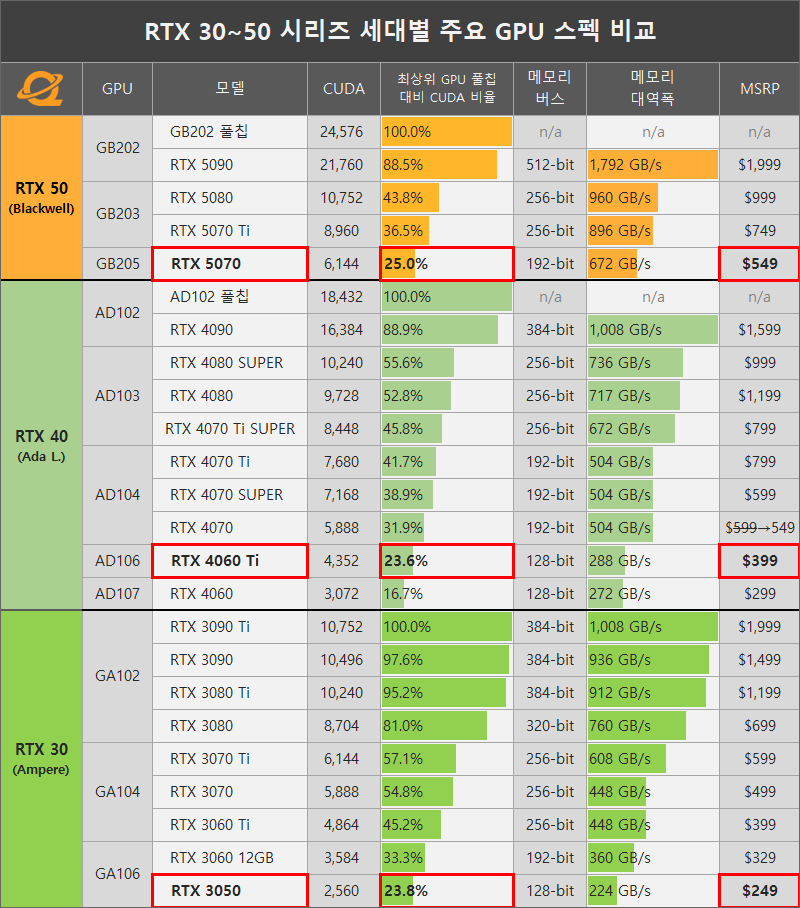Click the RTX 4060 model cell

tap(230, 594)
